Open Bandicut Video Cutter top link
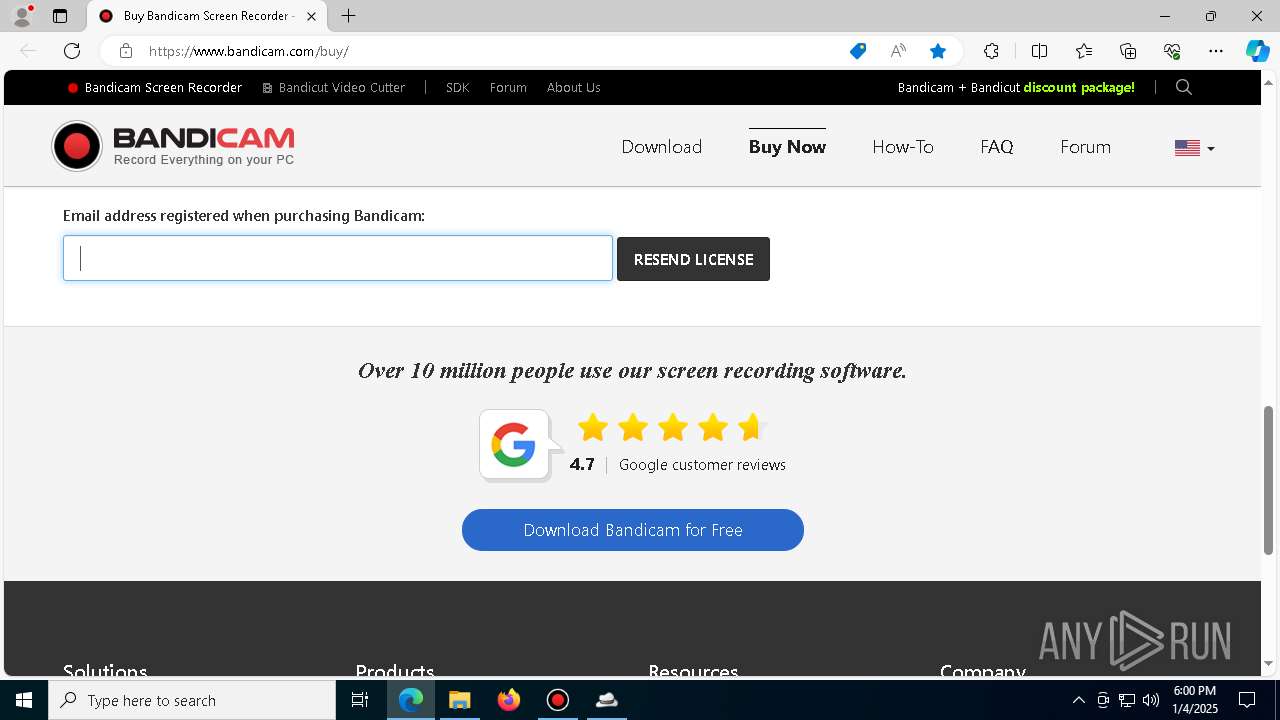This screenshot has width=1280, height=720. (334, 88)
